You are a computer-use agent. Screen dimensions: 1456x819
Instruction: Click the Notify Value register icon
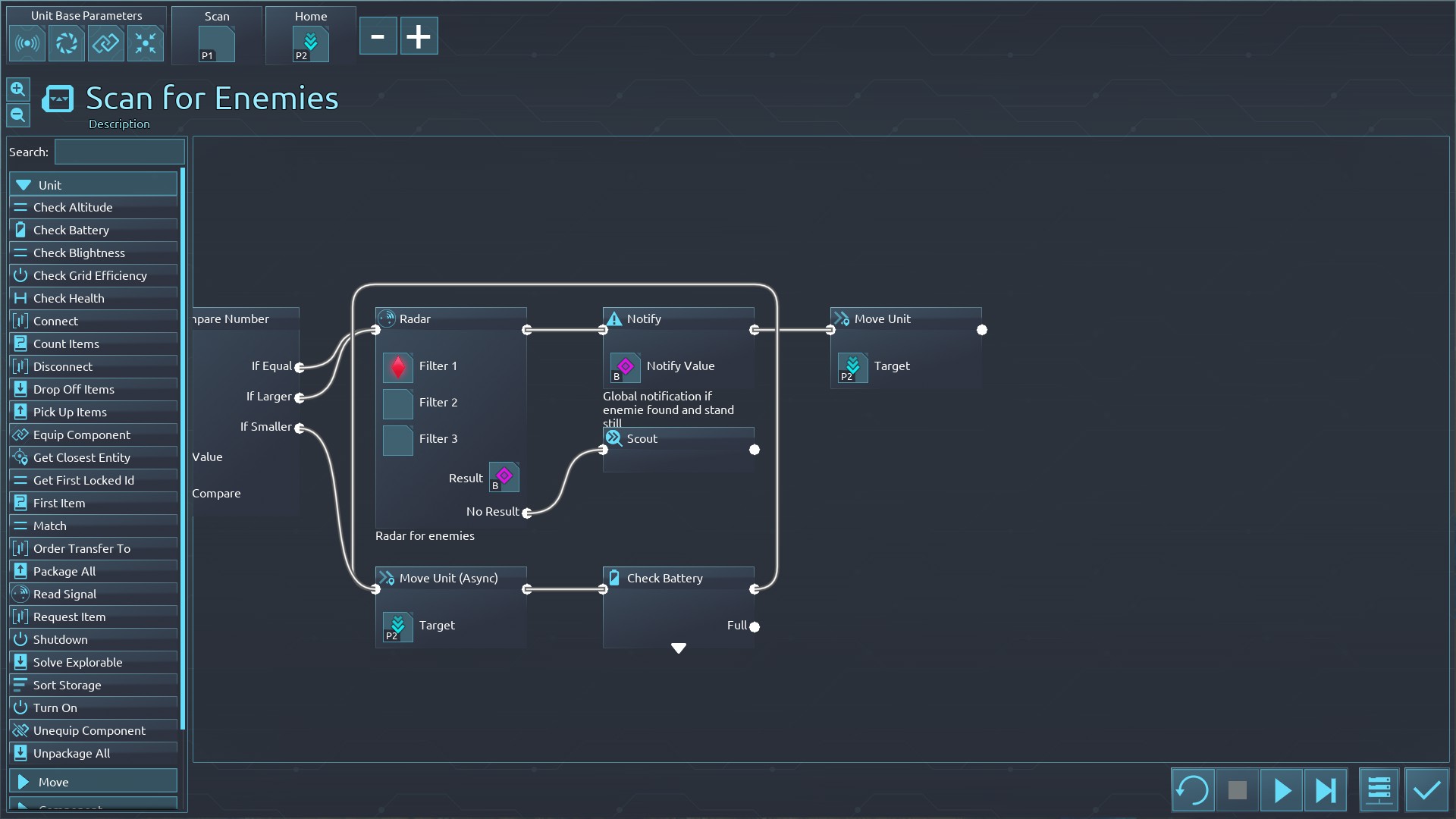click(625, 367)
